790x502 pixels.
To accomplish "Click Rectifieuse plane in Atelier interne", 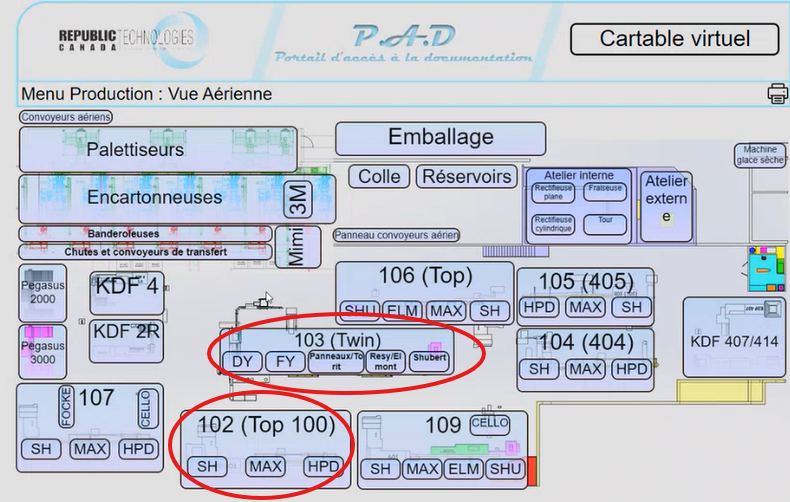I will (553, 192).
